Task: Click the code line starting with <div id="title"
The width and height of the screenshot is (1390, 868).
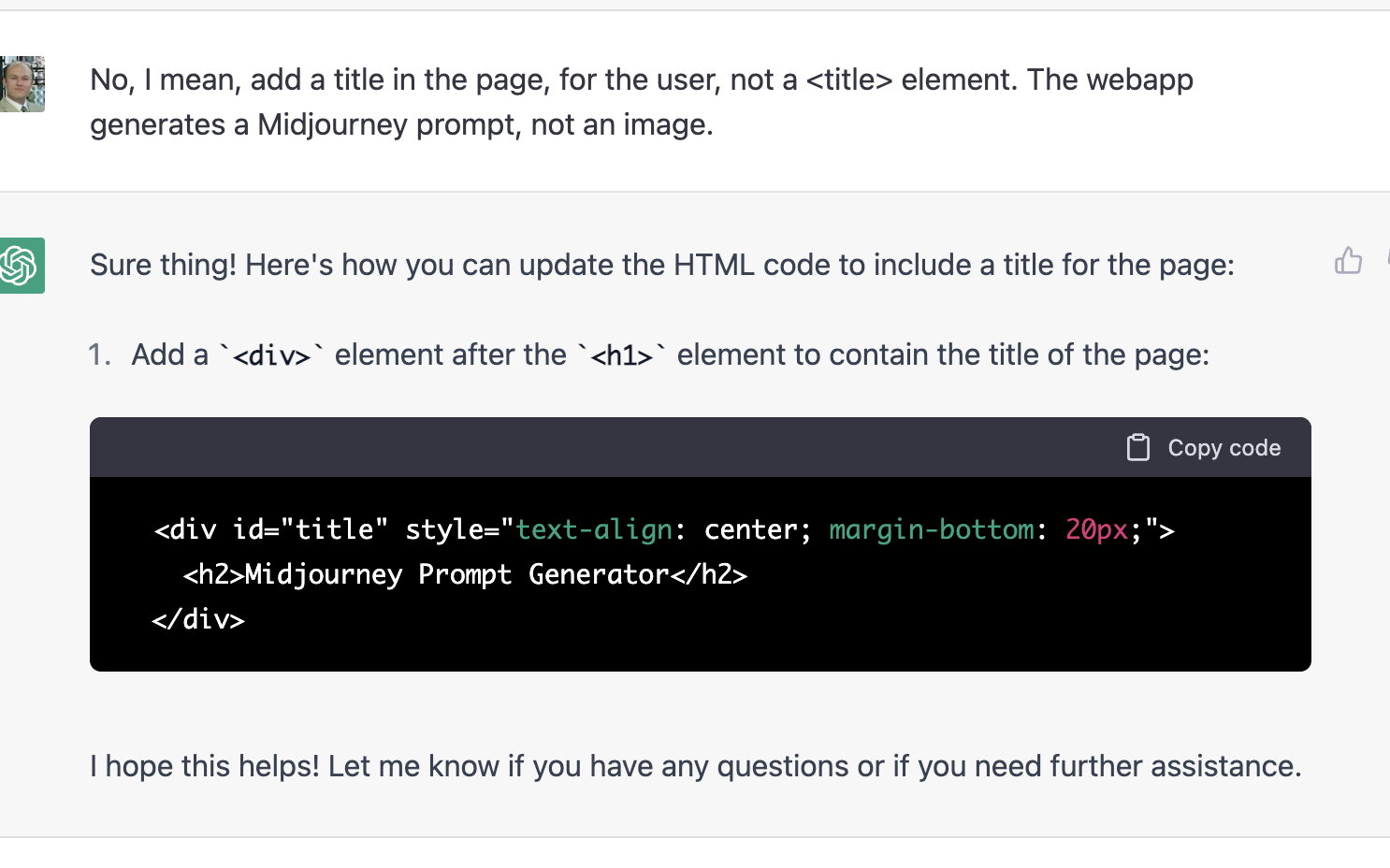Action: click(664, 529)
